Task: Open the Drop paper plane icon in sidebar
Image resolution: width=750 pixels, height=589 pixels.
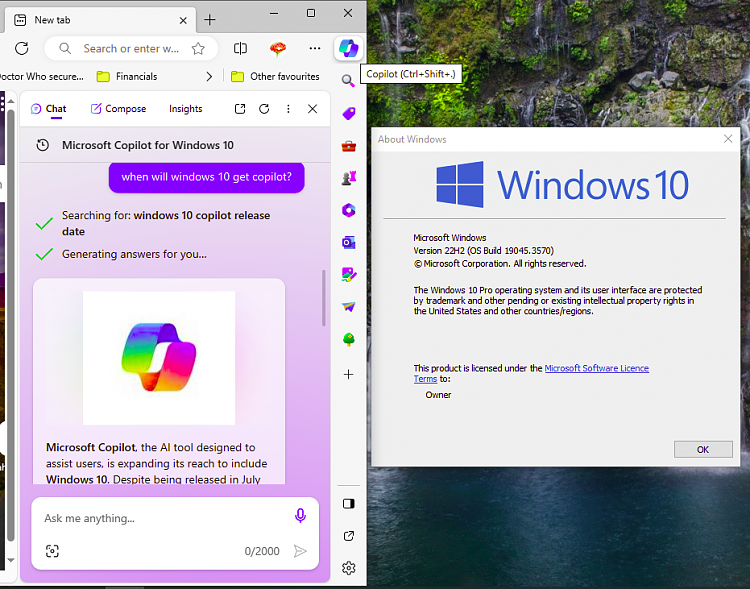Action: point(349,307)
